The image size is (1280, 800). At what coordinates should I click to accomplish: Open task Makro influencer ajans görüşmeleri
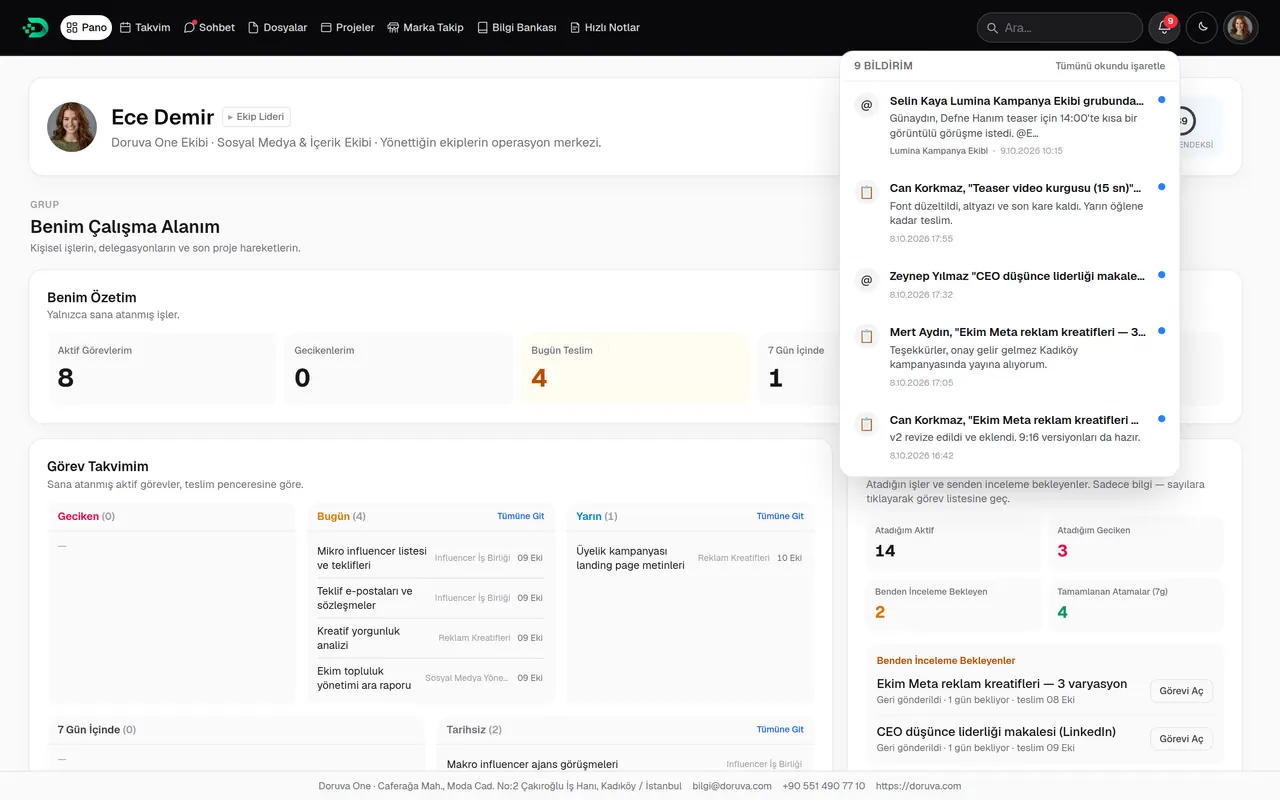coord(625,764)
